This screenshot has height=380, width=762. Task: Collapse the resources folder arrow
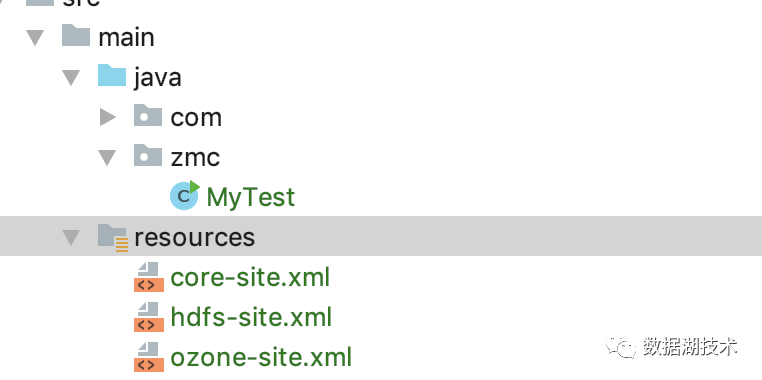(71, 238)
